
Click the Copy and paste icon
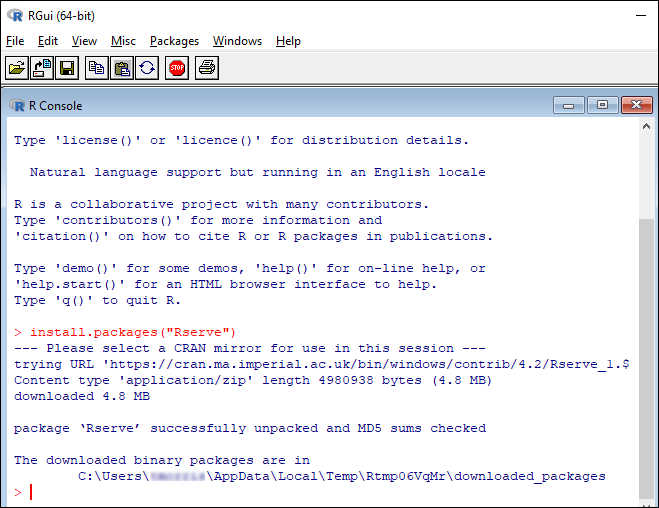(x=147, y=68)
